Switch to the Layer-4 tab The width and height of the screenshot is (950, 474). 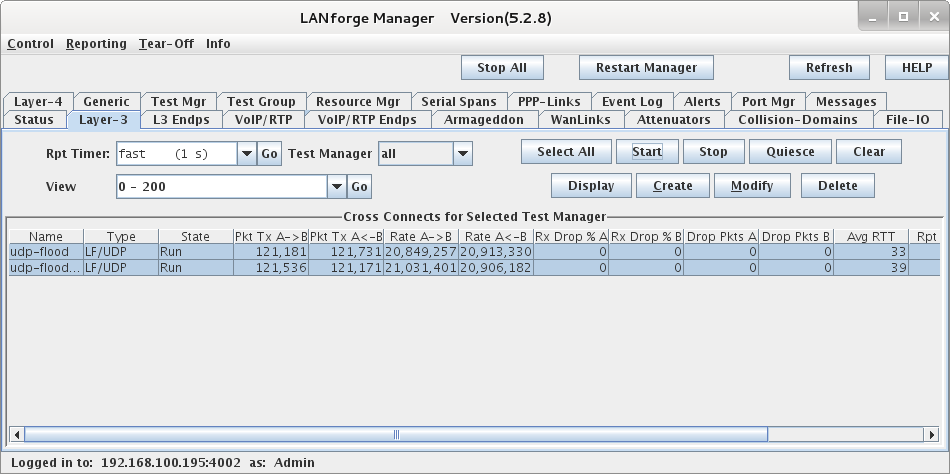click(38, 101)
